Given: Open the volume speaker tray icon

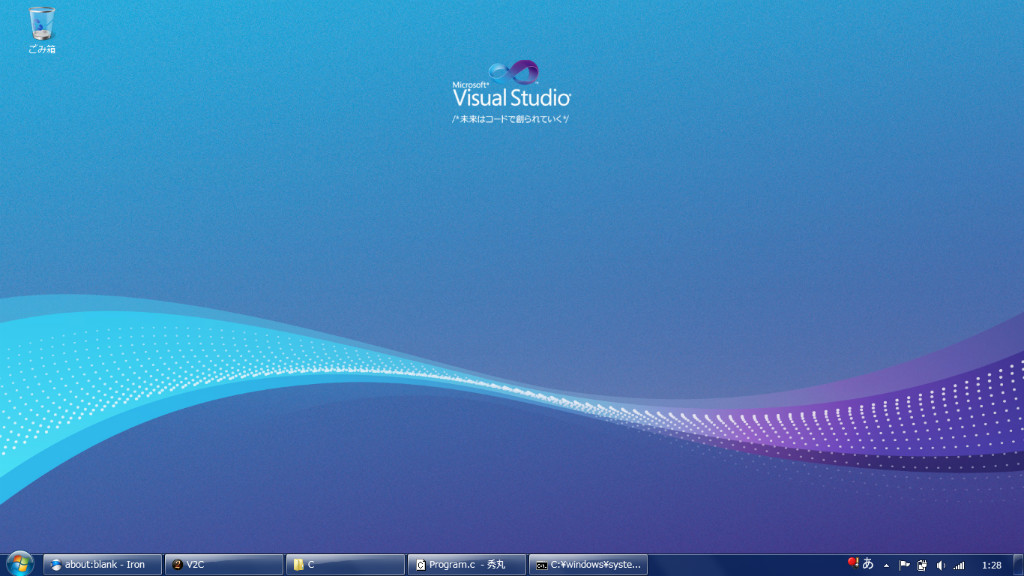Looking at the screenshot, I should pos(940,566).
